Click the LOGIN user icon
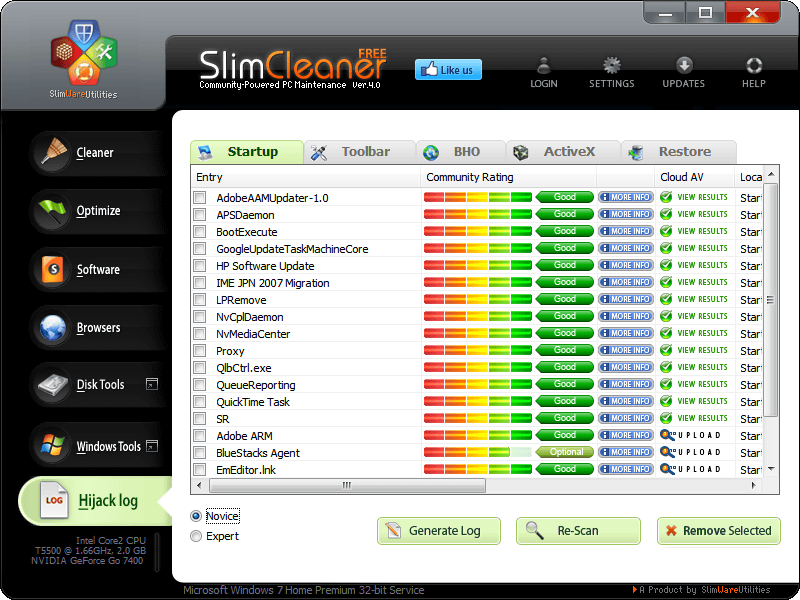 tap(543, 65)
